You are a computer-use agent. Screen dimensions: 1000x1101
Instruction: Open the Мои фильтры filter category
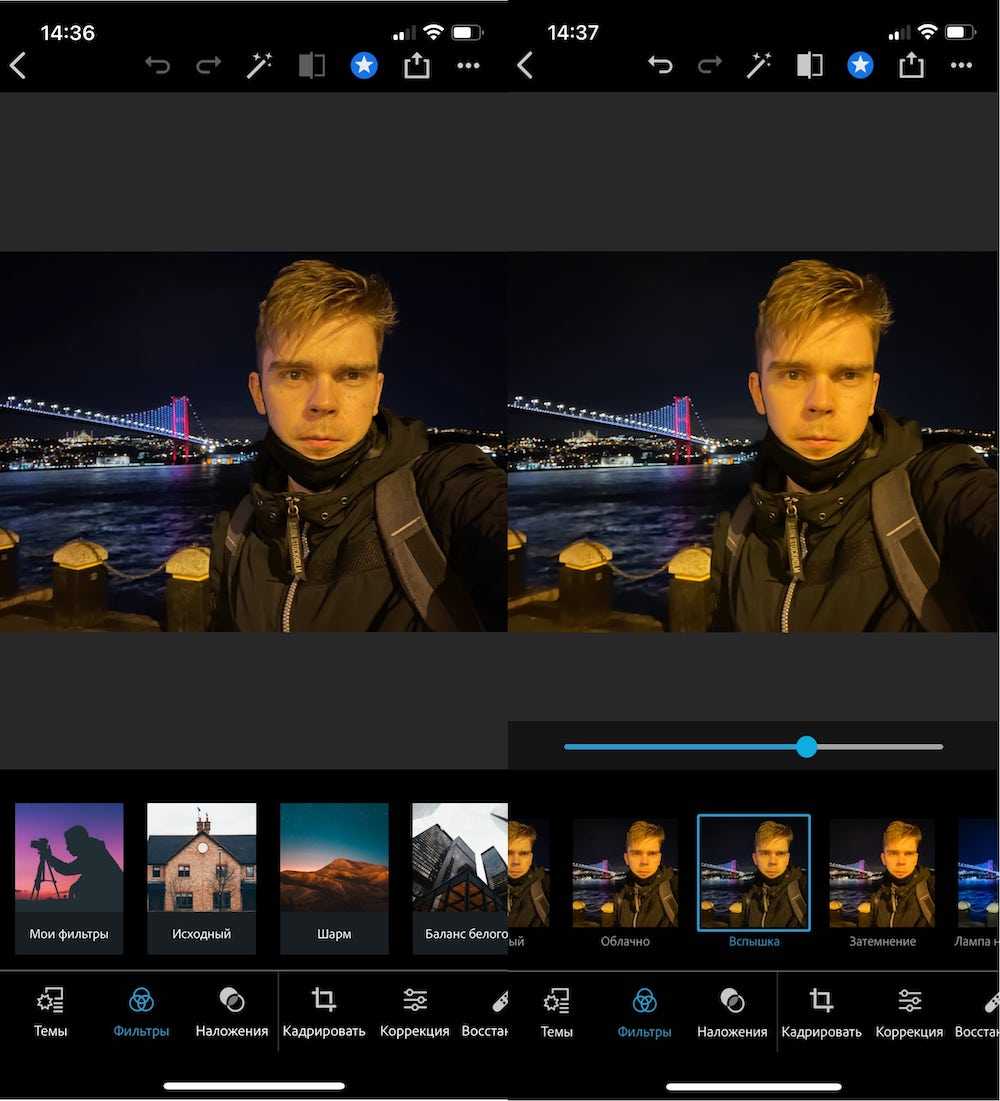click(x=69, y=877)
